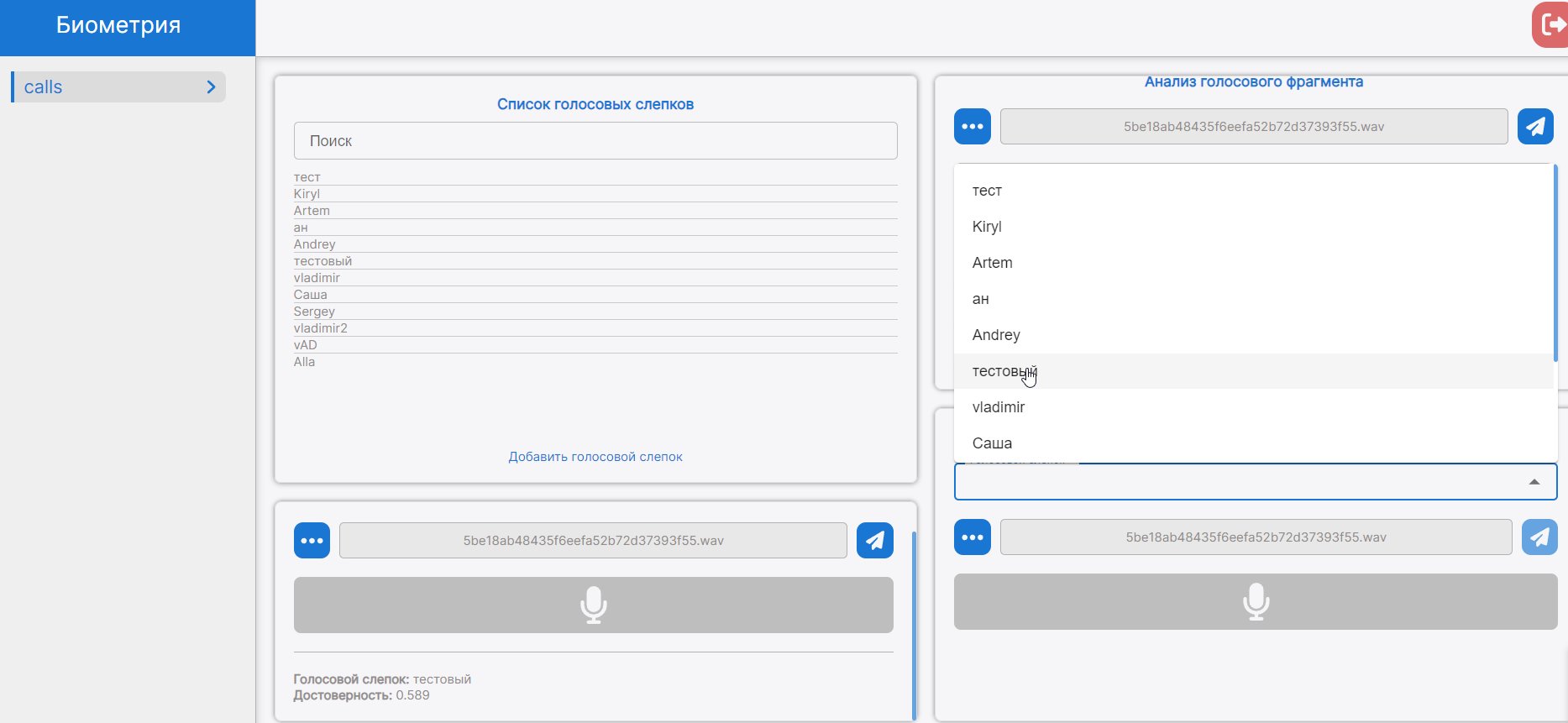The height and width of the screenshot is (723, 1568).
Task: Start recording with the bottom-left microphone button
Action: click(x=593, y=605)
